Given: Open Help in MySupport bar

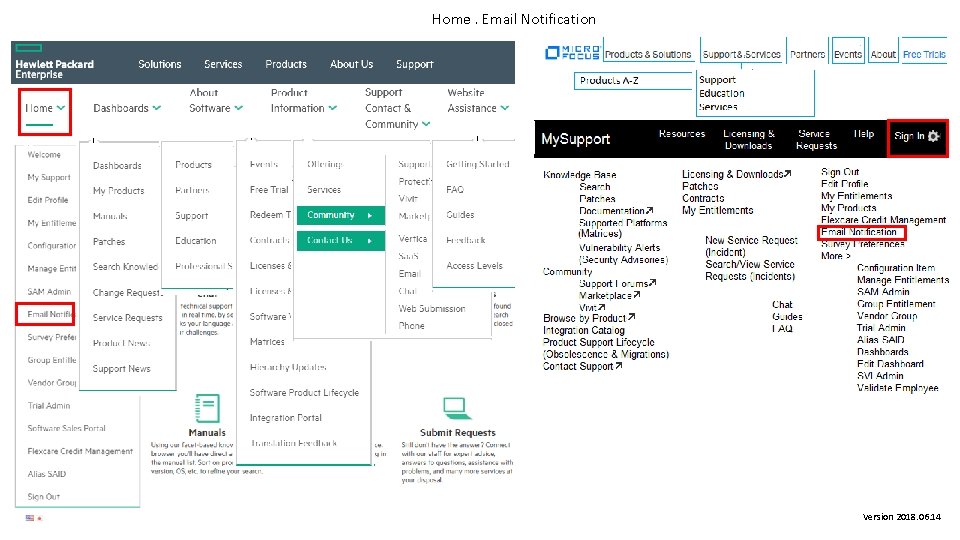Looking at the screenshot, I should pos(864,133).
